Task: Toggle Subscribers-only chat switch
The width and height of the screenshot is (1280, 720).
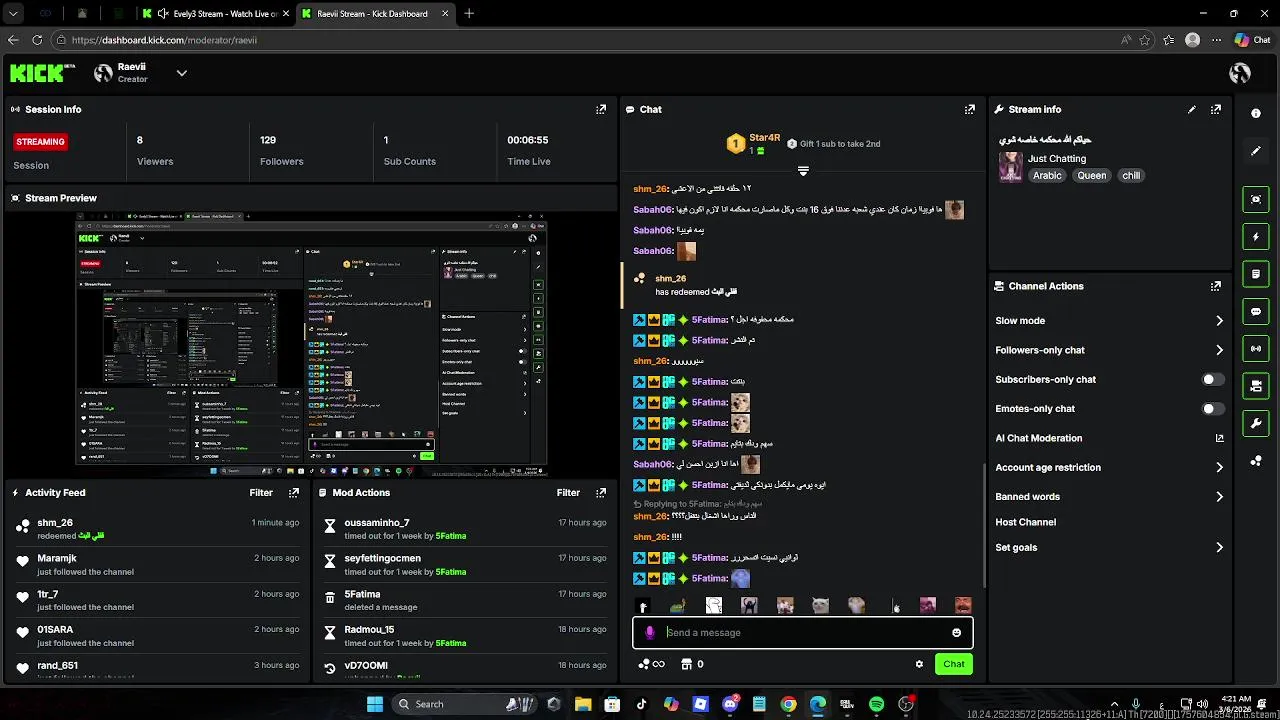Action: [x=1212, y=379]
